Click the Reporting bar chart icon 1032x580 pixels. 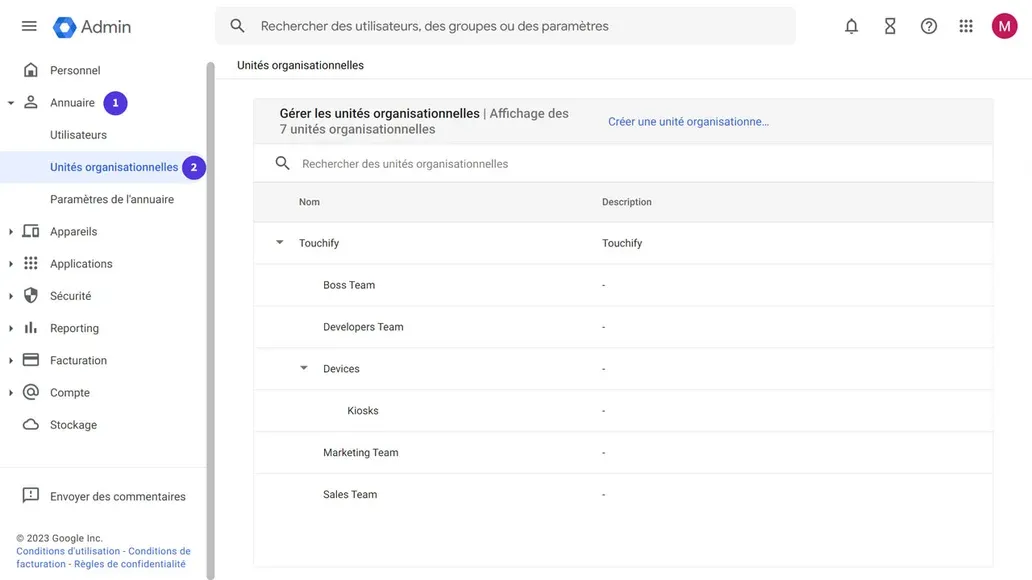click(31, 327)
